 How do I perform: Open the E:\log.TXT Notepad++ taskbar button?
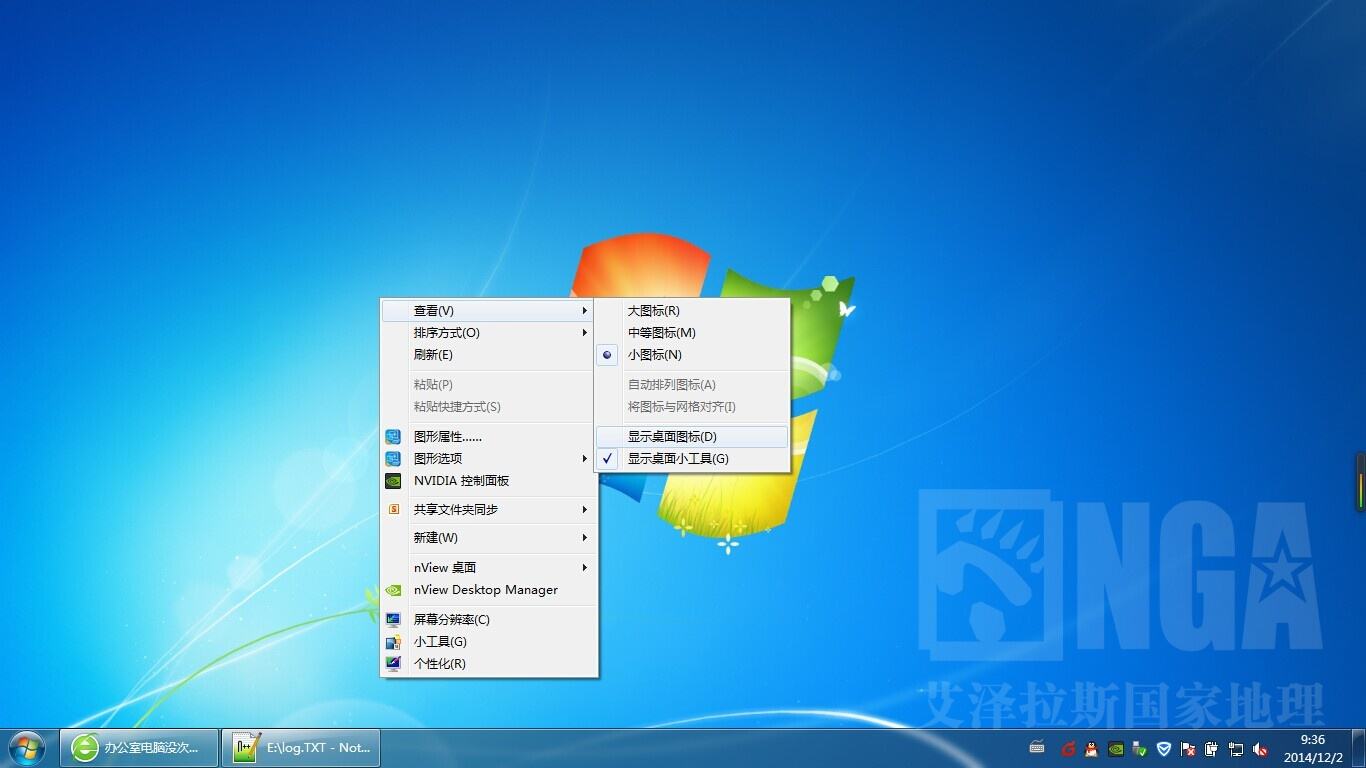click(x=301, y=747)
